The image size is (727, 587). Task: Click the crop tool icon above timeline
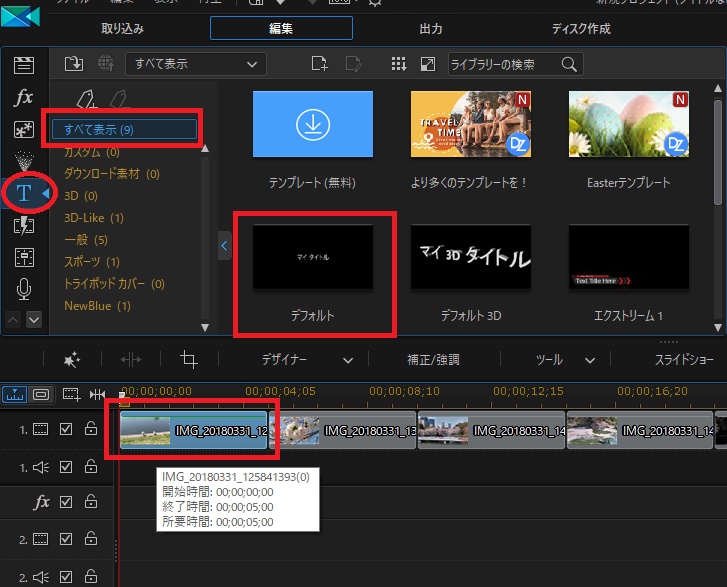click(188, 359)
